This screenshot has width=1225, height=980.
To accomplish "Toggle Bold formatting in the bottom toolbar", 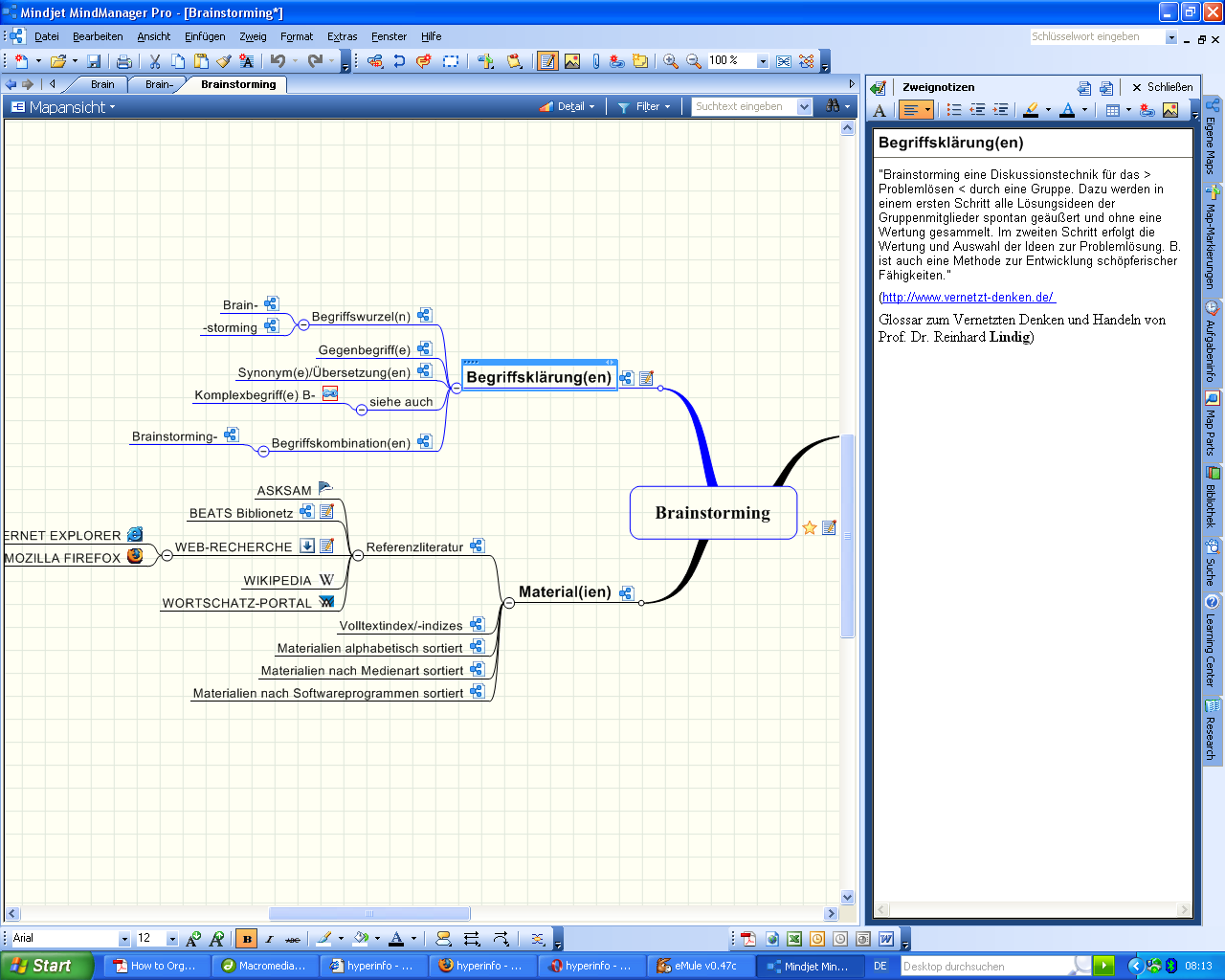I will tap(247, 939).
